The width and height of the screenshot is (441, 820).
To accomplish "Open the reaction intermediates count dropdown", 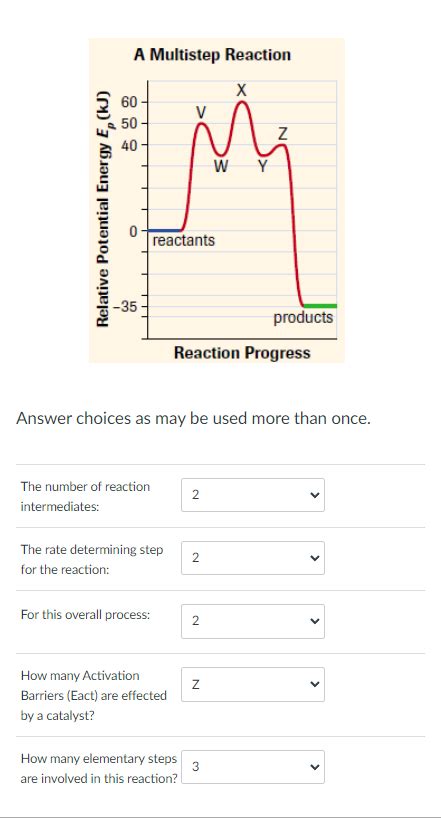I will click(253, 495).
